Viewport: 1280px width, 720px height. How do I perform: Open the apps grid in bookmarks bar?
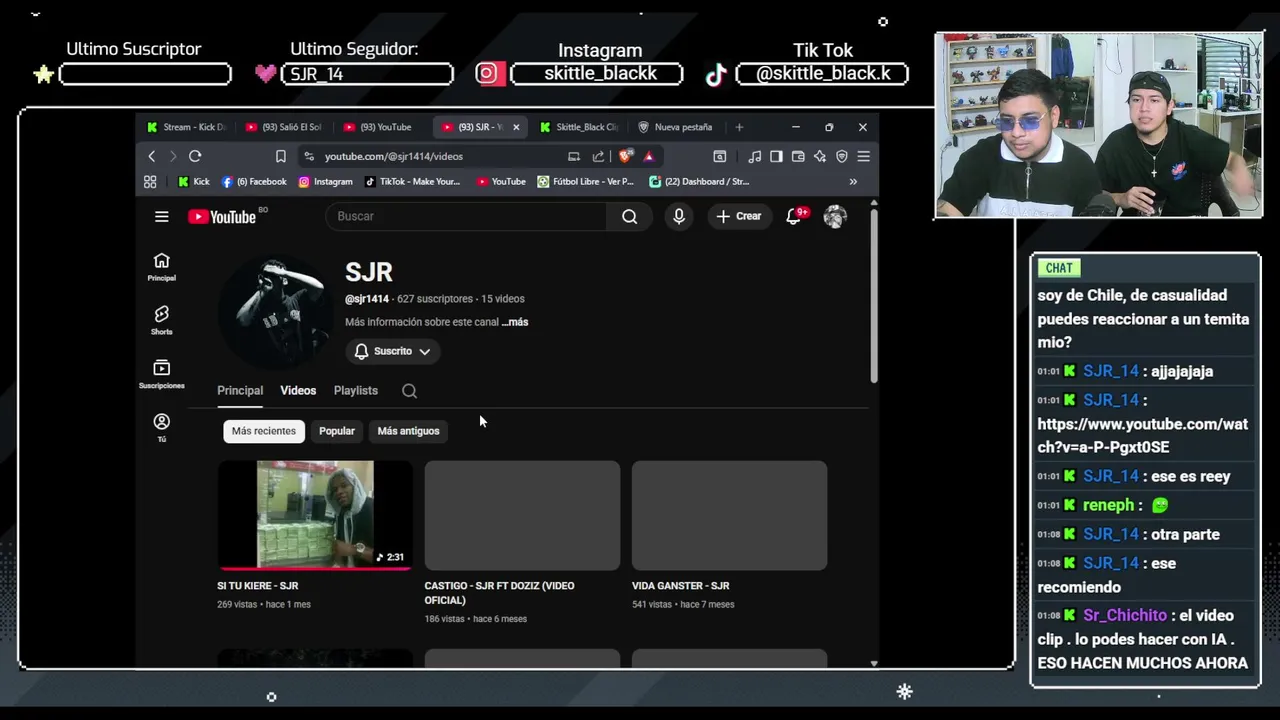coord(150,182)
